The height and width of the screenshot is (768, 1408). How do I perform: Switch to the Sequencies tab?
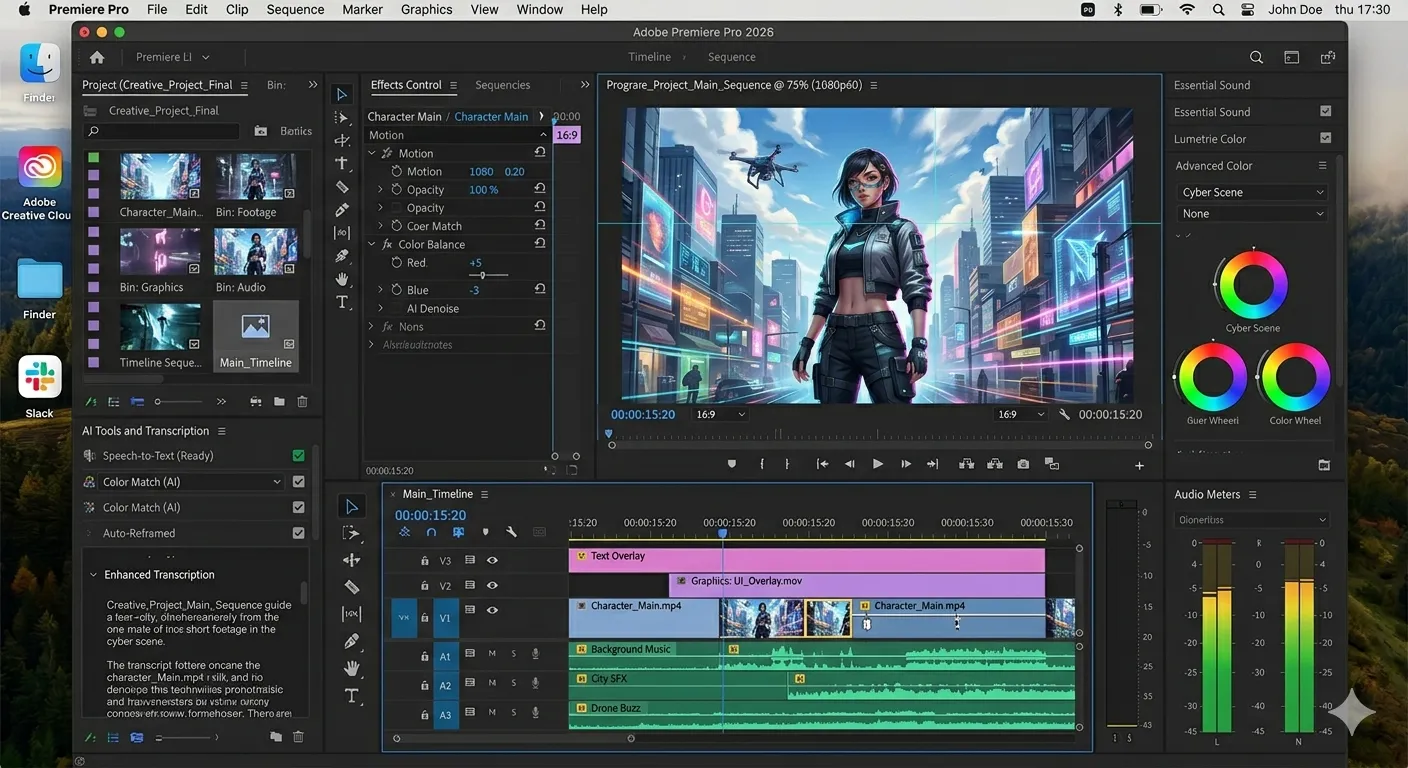(x=502, y=85)
